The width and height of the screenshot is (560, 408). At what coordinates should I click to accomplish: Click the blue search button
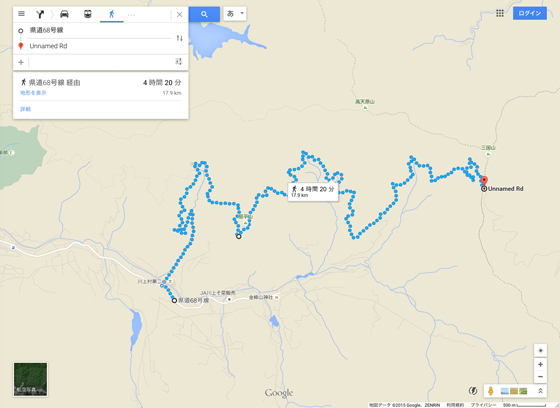(204, 14)
